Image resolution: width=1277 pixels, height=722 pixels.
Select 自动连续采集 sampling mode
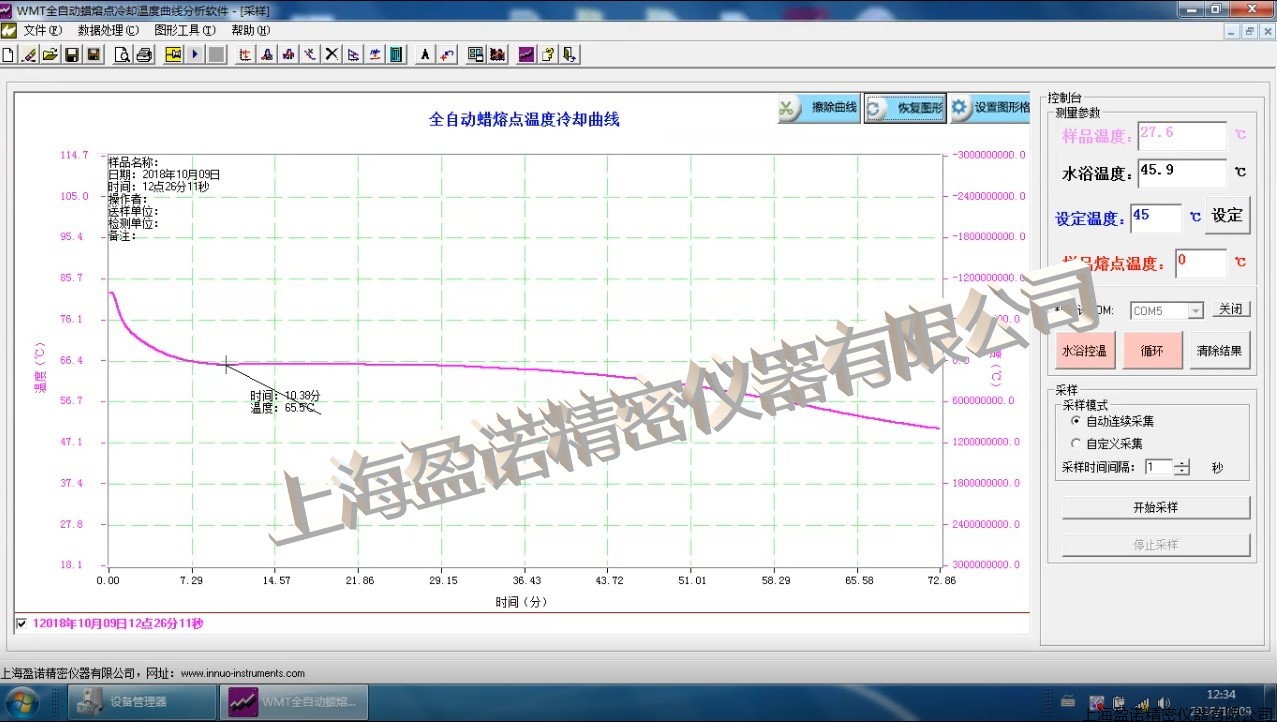[x=1076, y=422]
